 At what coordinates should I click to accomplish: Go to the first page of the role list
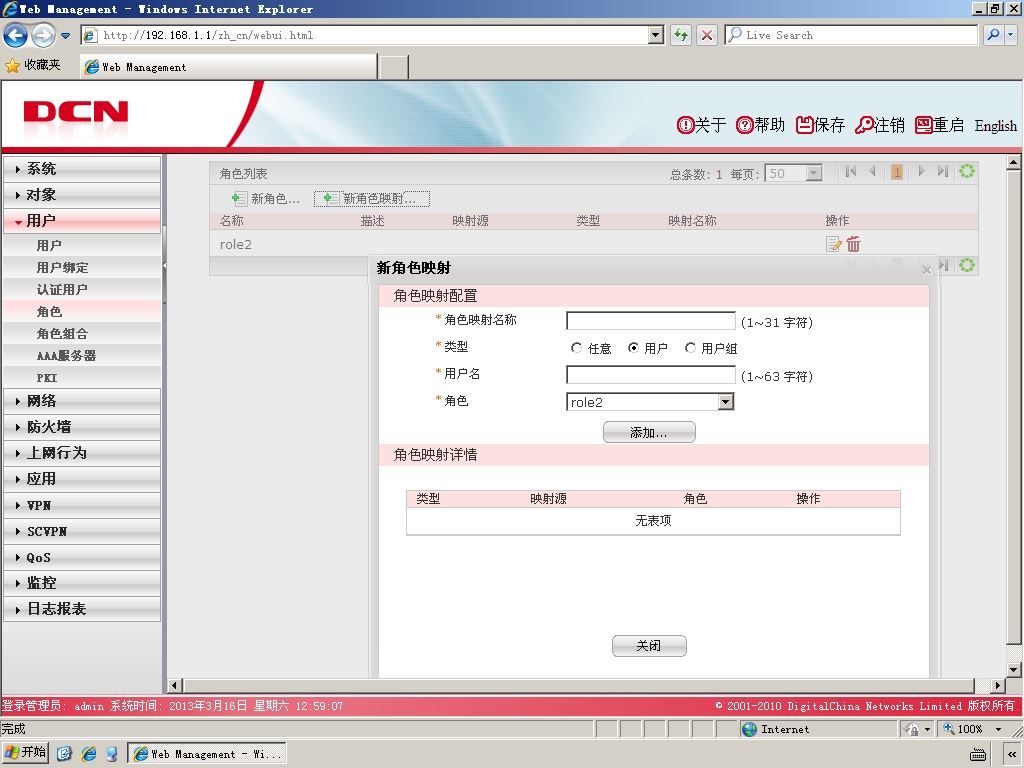850,171
